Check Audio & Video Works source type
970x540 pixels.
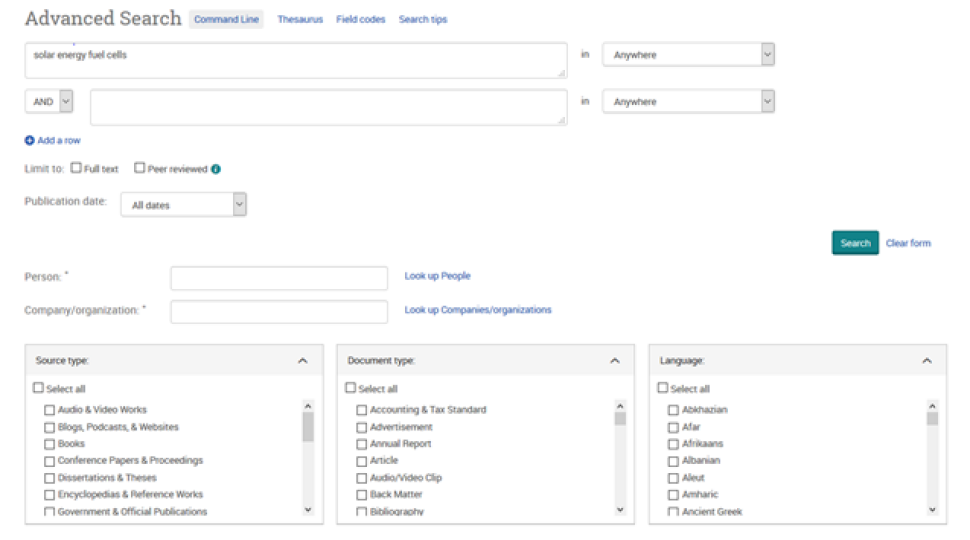click(x=49, y=410)
